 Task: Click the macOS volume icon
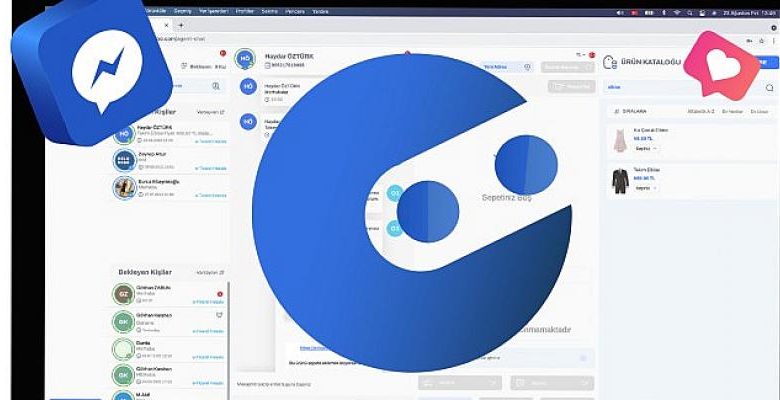click(620, 13)
